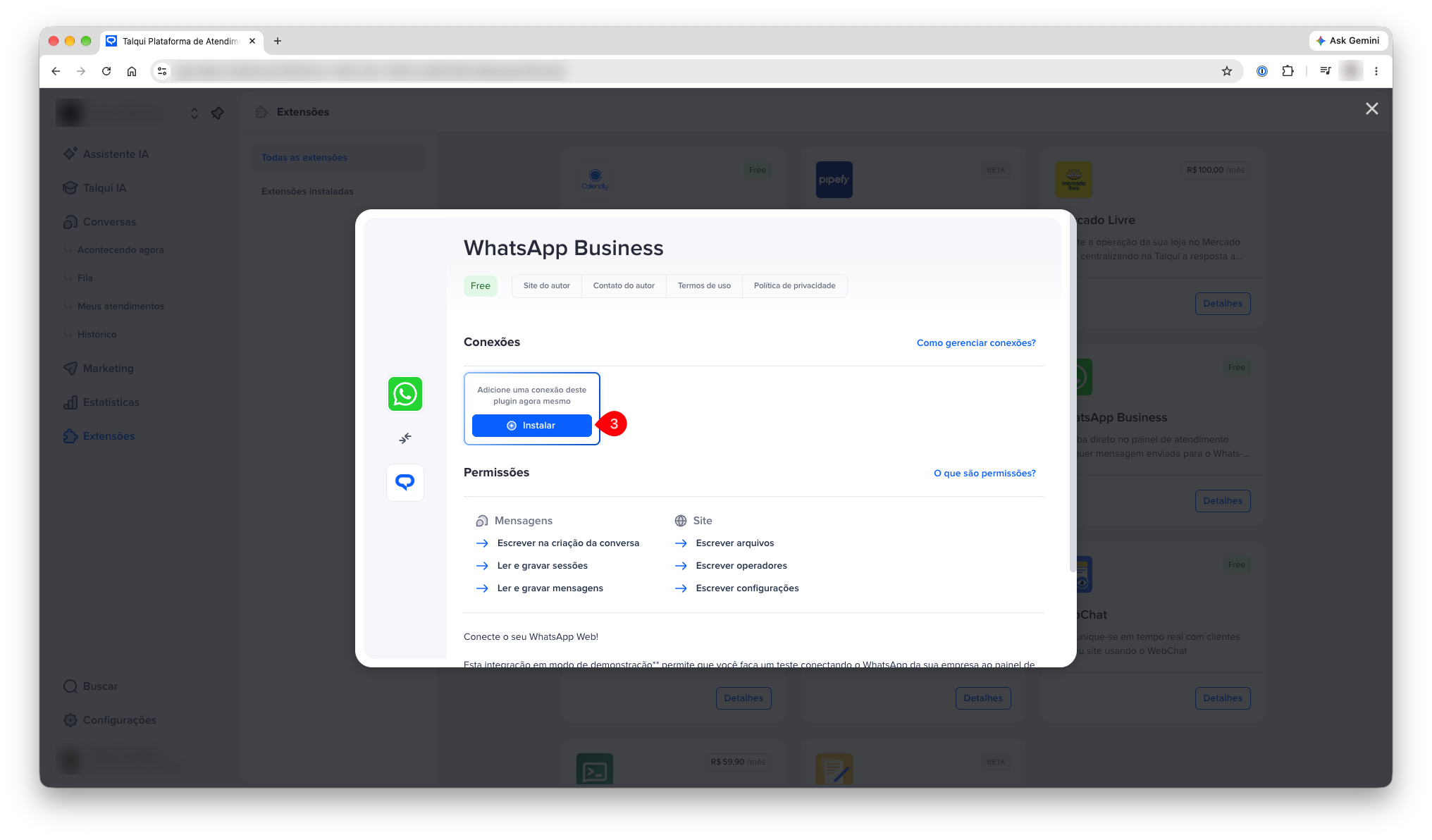1432x840 pixels.
Task: Click the Ask Gemini button
Action: click(x=1347, y=41)
